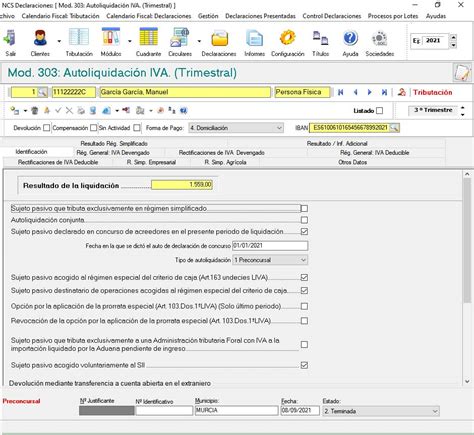Click the trash delete icon

(34, 110)
